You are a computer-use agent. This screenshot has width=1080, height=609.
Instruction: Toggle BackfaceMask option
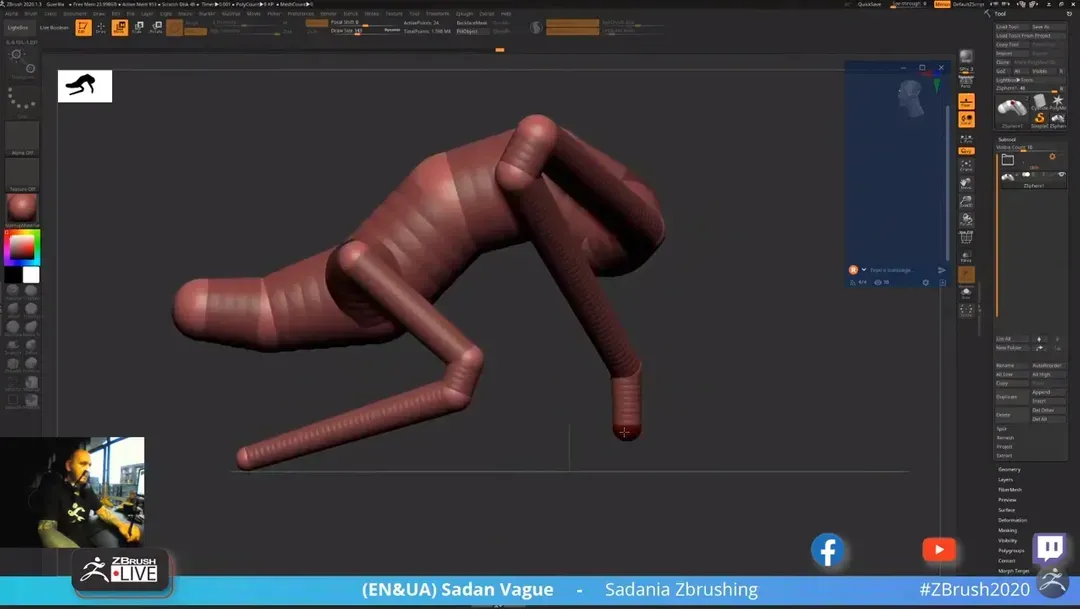pos(472,22)
